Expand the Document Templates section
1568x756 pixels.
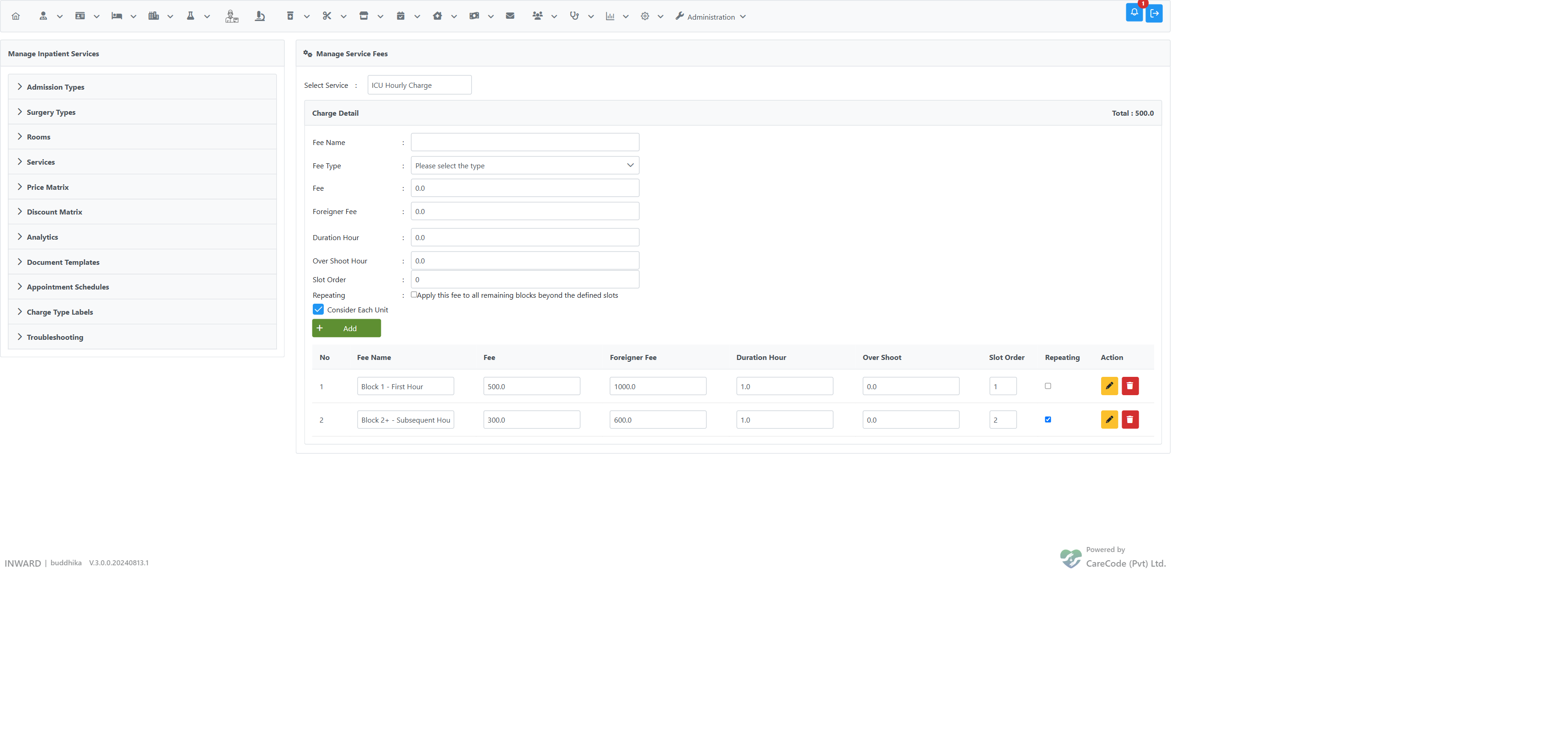(142, 262)
